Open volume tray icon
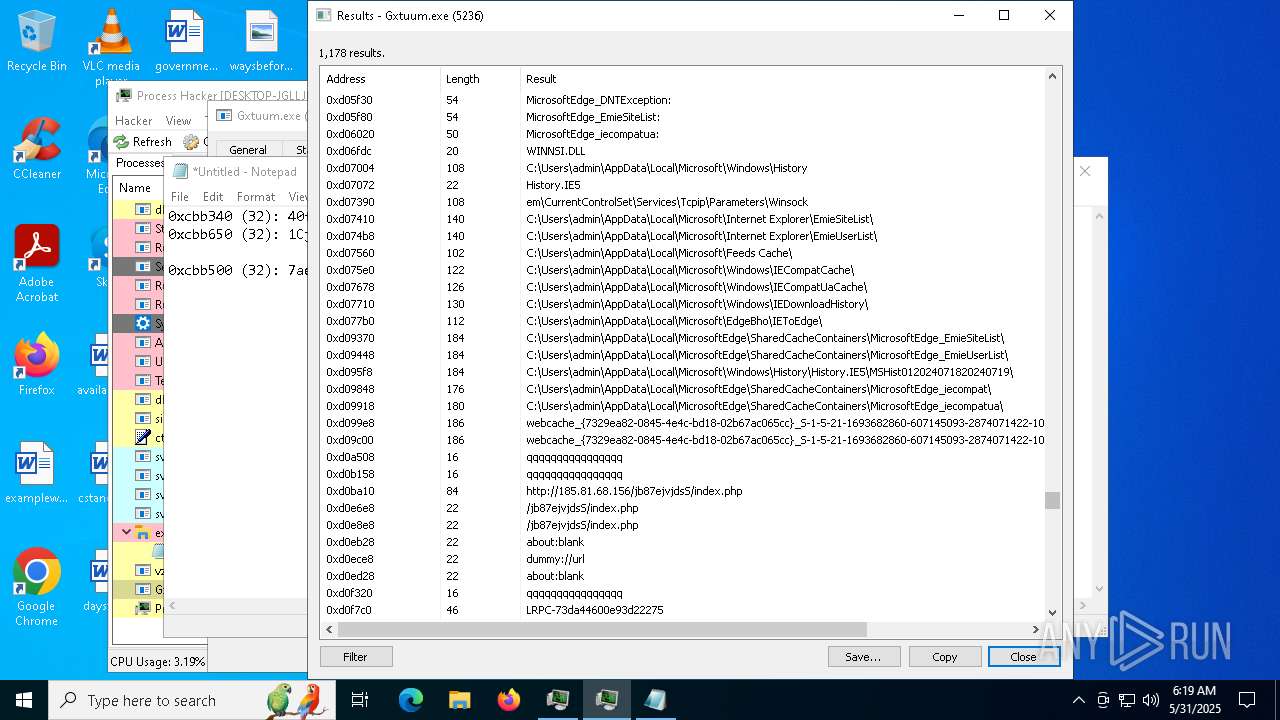The width and height of the screenshot is (1280, 720). (x=1151, y=700)
